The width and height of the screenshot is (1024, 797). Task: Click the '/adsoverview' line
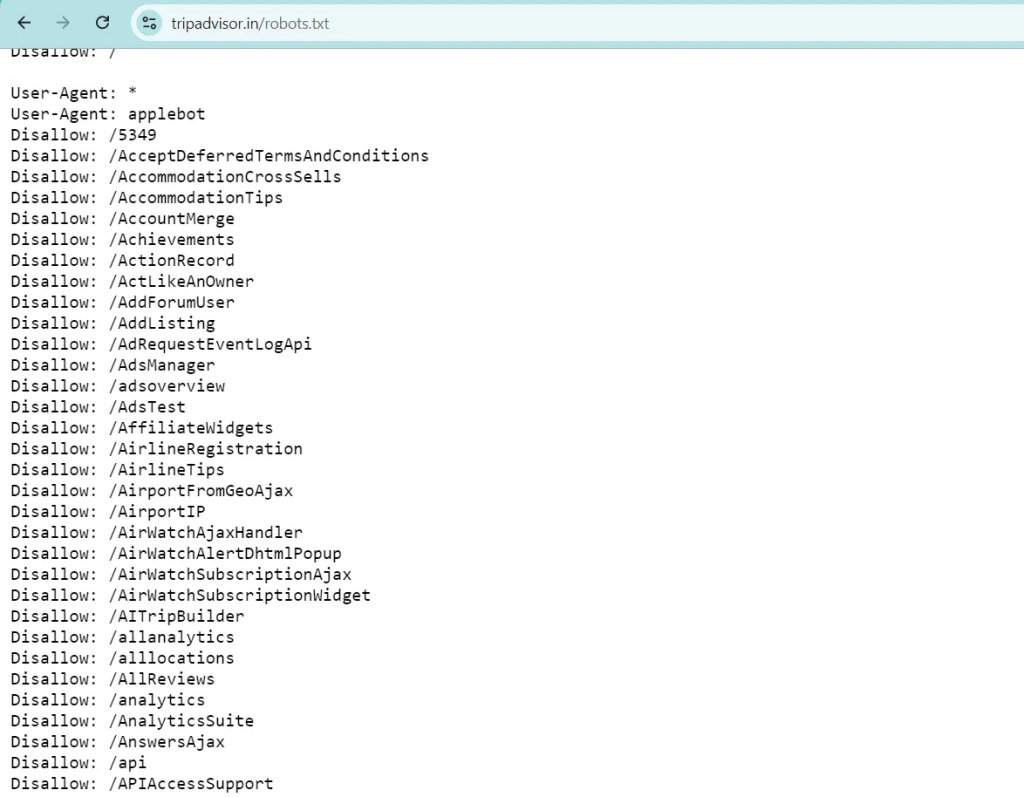[x=118, y=385]
